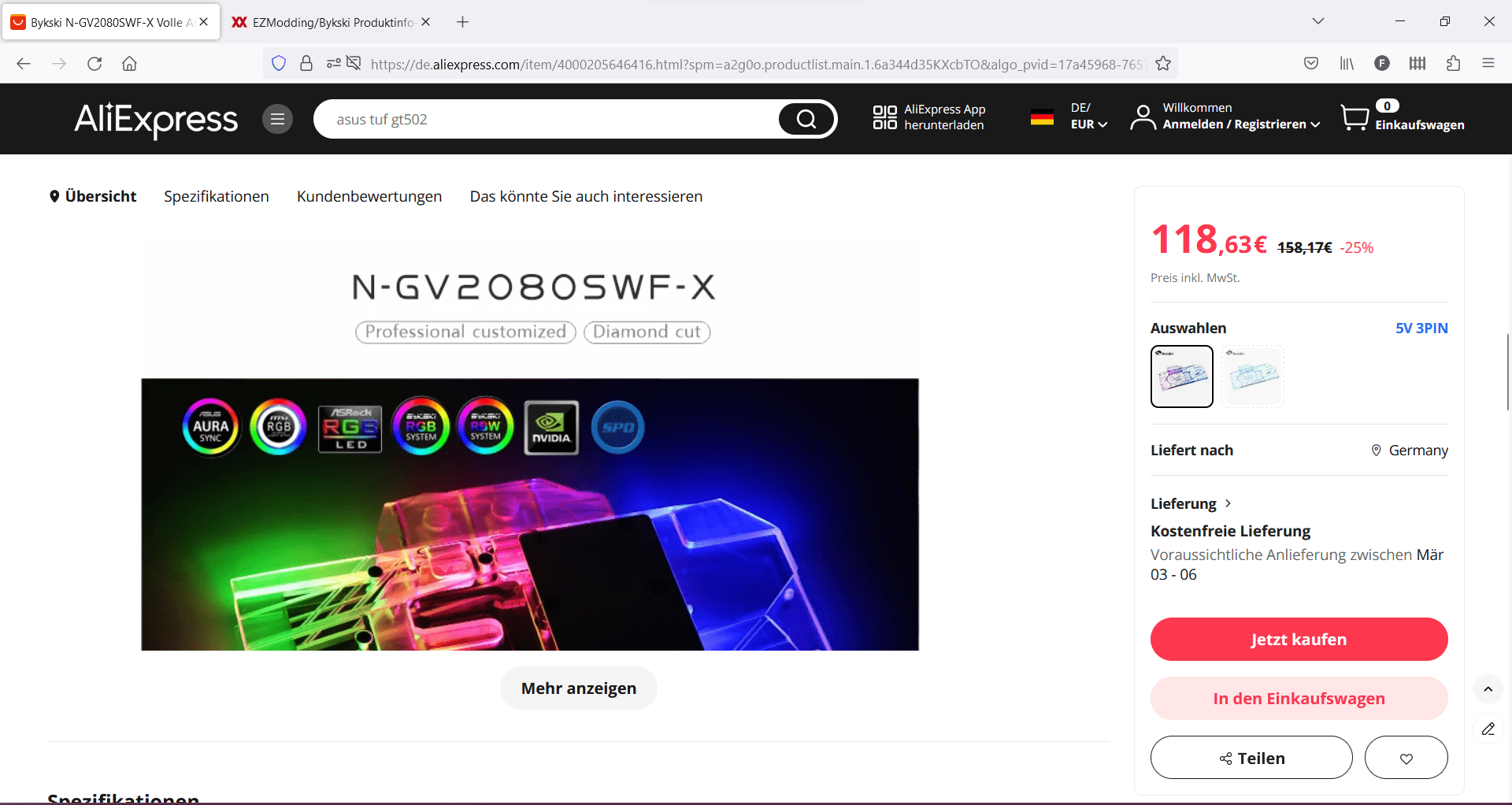Submit search with the magnifier button
Screen dimensions: 1512x805
806,119
